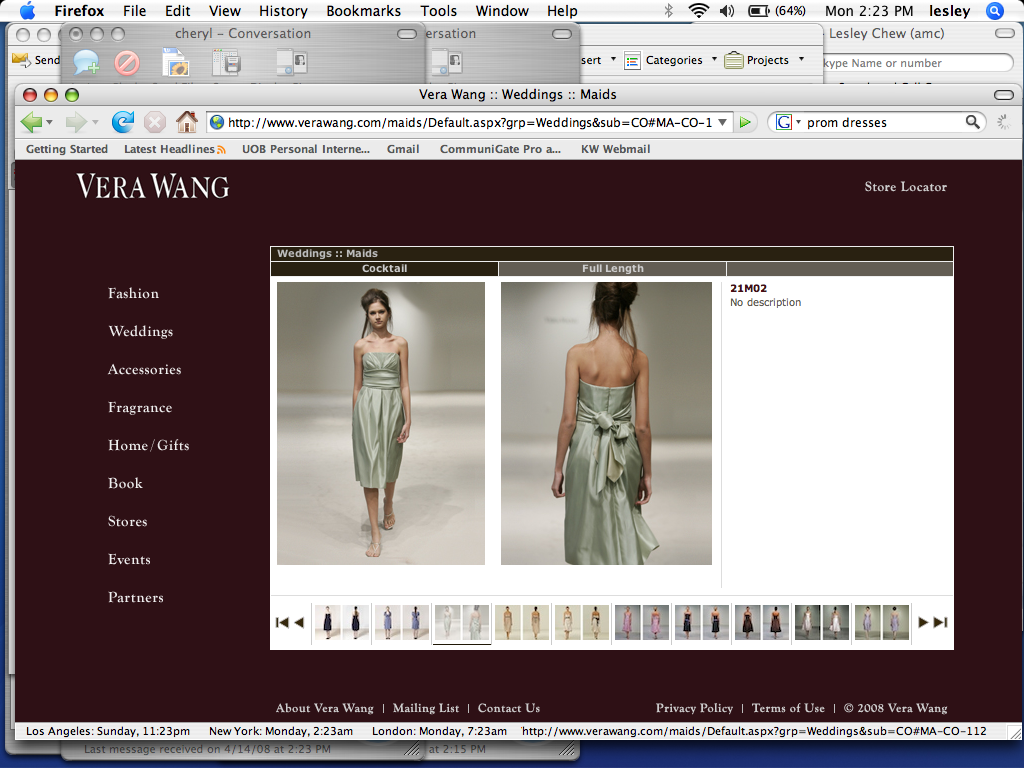Click the Save icon in cheryl Conversation
Screen dimensions: 1024x768
point(227,63)
